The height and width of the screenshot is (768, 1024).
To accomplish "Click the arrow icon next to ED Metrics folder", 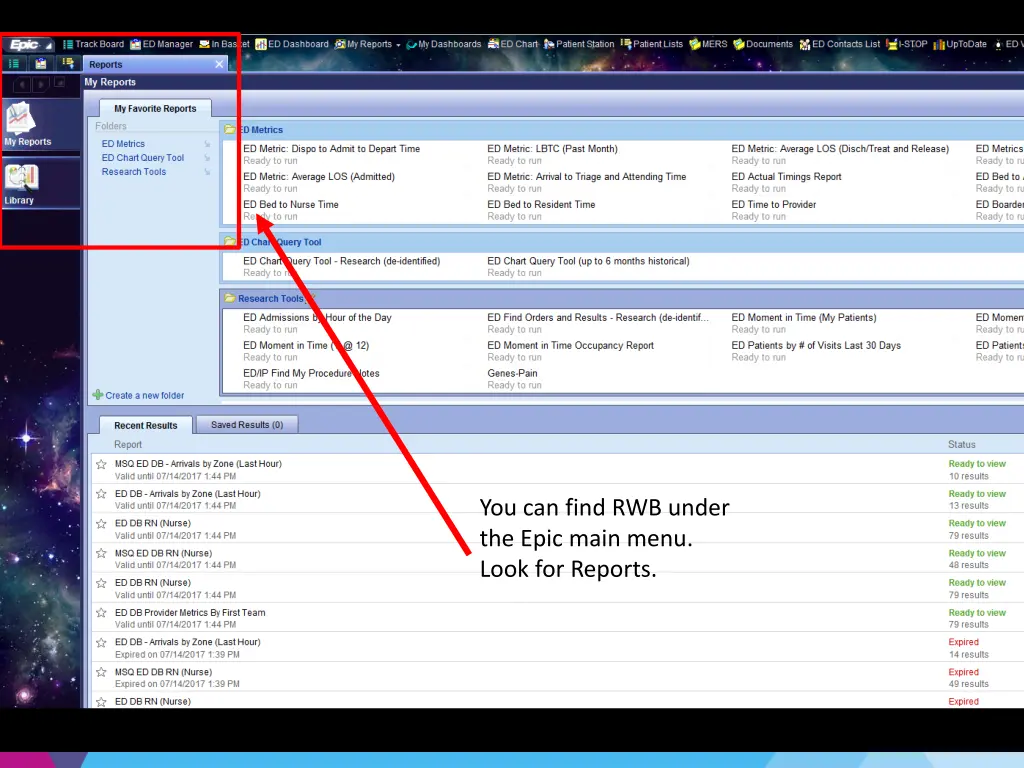I will click(x=207, y=144).
